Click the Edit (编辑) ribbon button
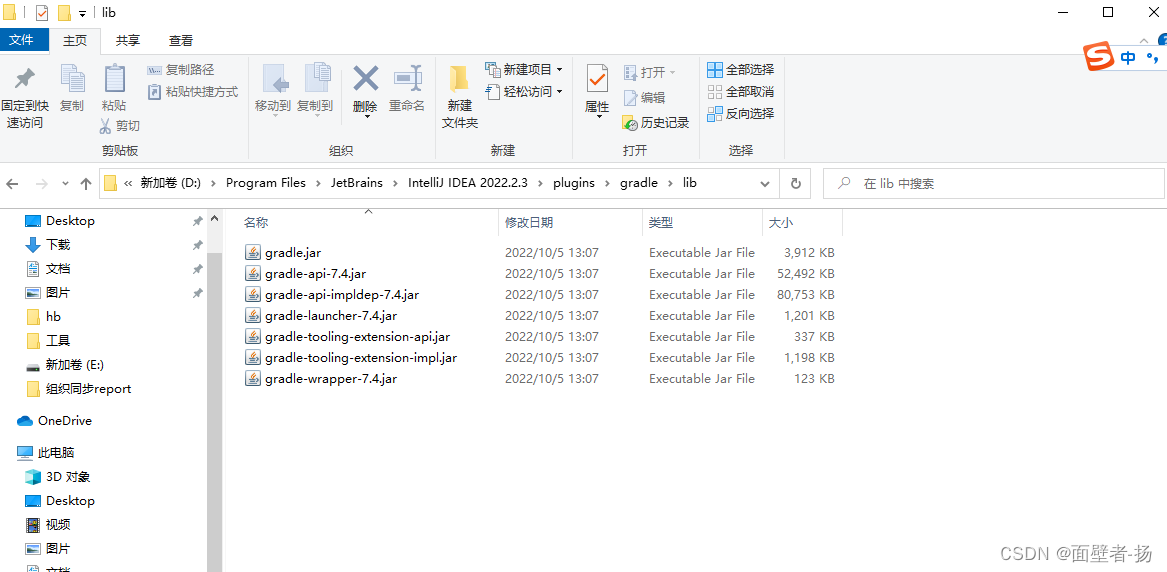Image resolution: width=1167 pixels, height=572 pixels. click(644, 97)
